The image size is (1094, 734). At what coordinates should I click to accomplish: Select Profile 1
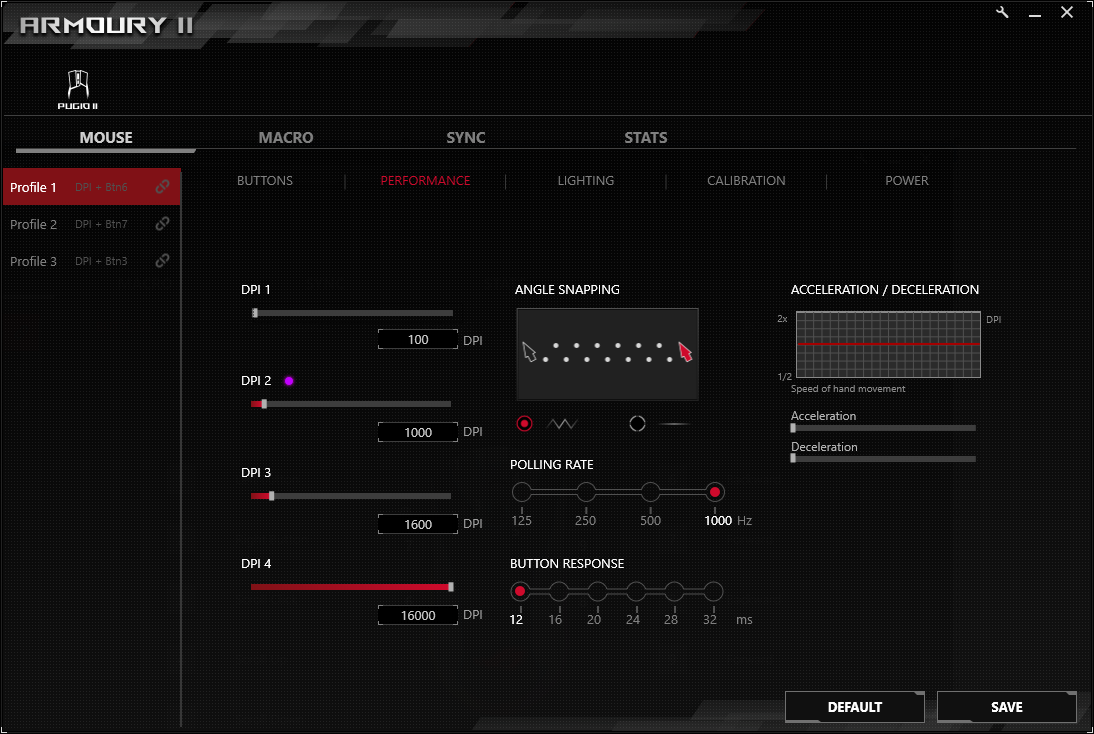91,187
